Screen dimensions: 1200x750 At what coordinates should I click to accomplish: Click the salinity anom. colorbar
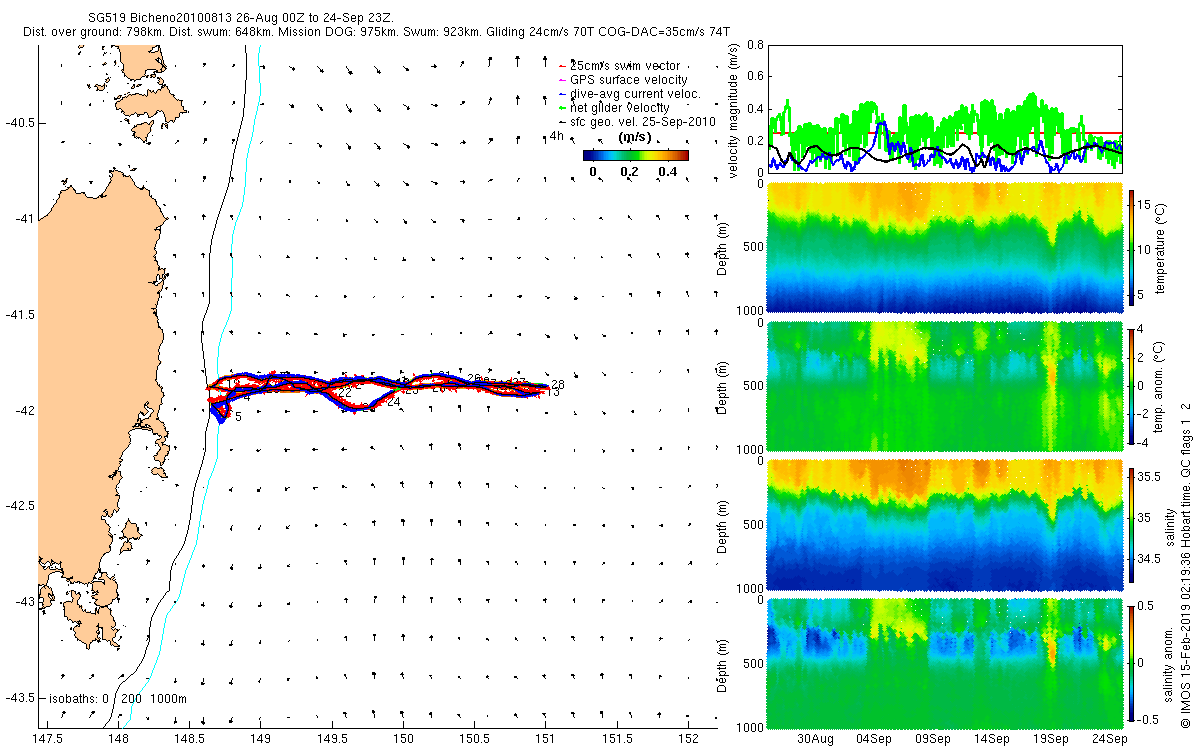(1132, 662)
